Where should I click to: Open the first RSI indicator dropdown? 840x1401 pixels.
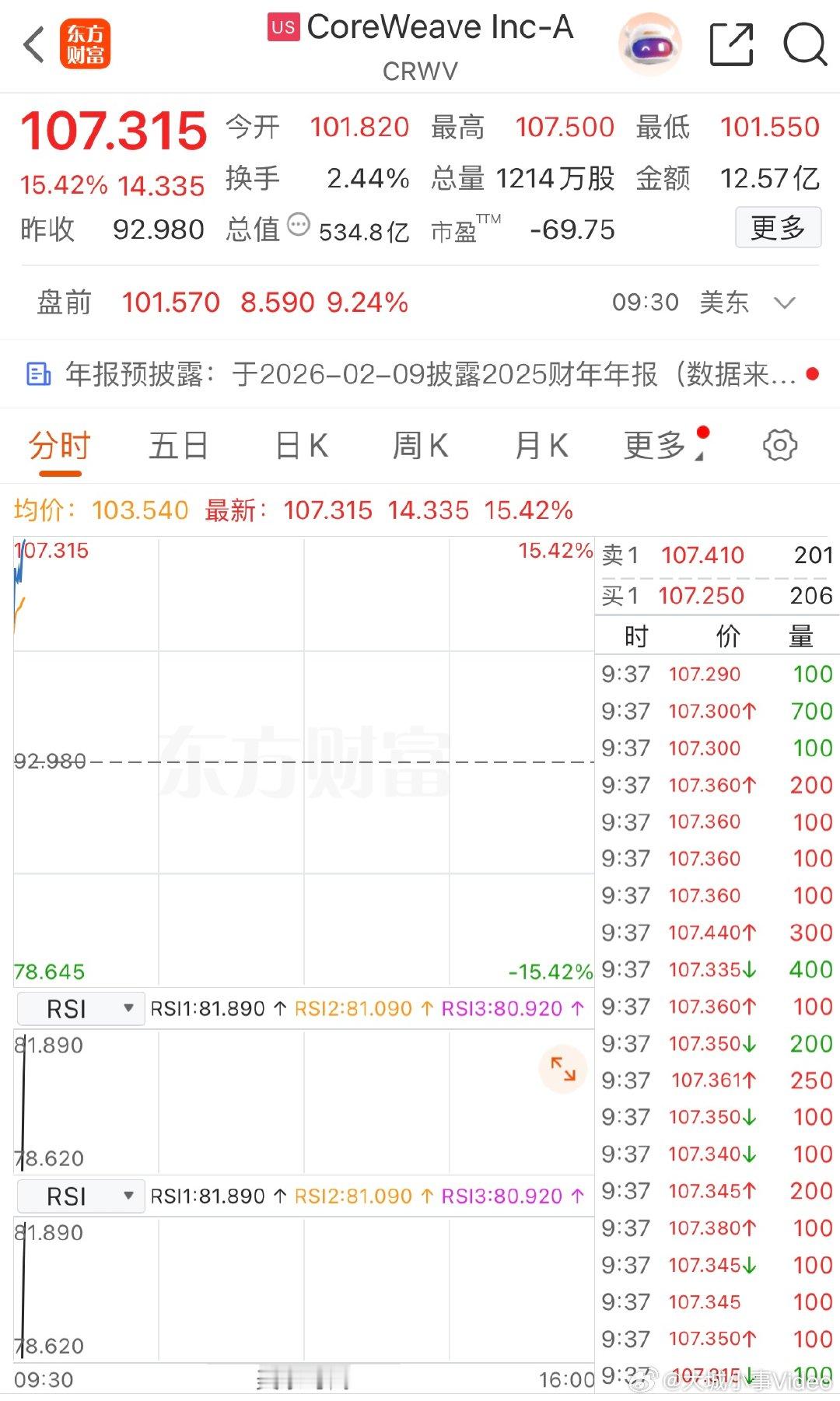pos(80,1009)
